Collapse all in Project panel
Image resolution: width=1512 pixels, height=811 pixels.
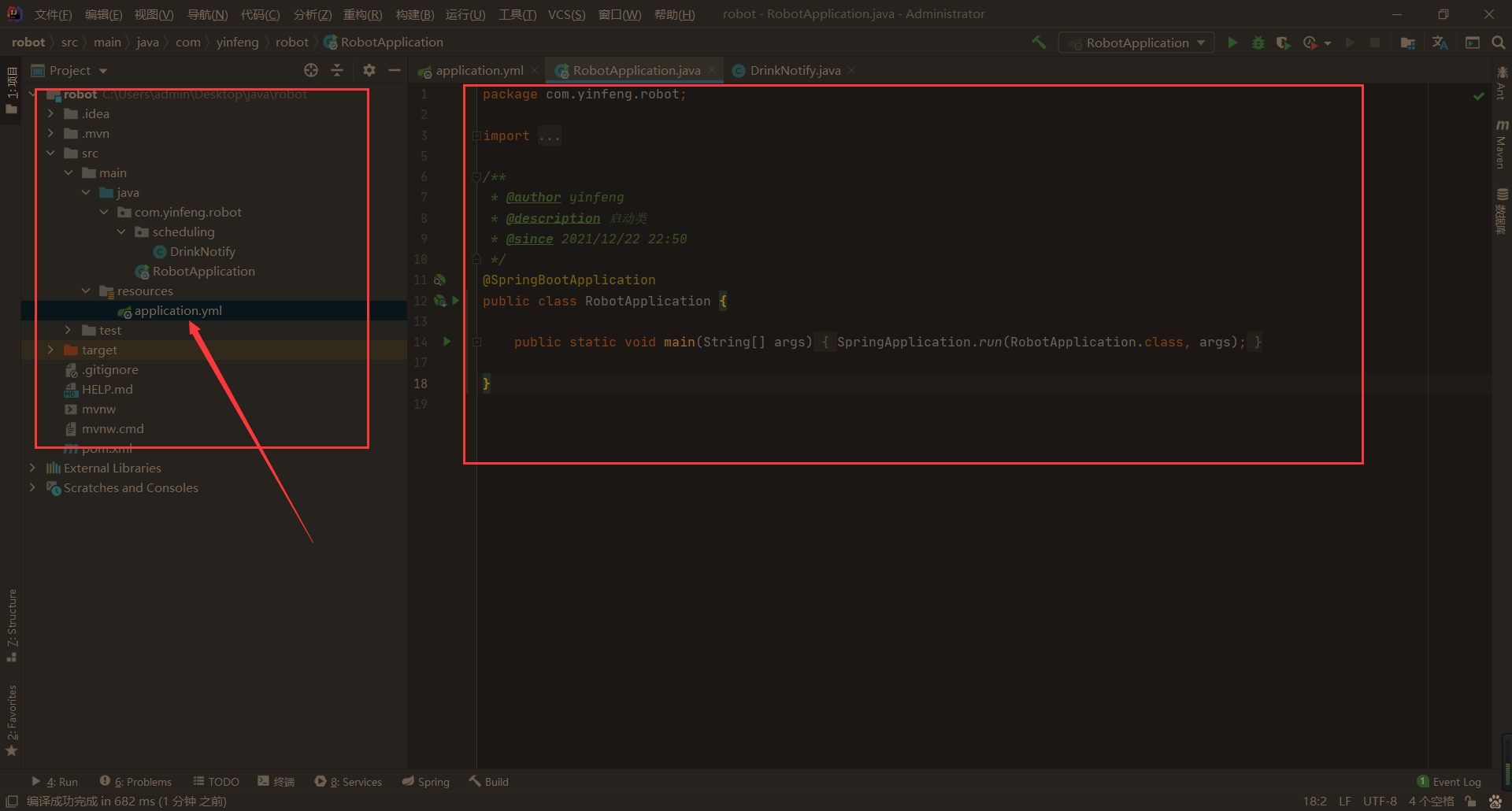337,70
